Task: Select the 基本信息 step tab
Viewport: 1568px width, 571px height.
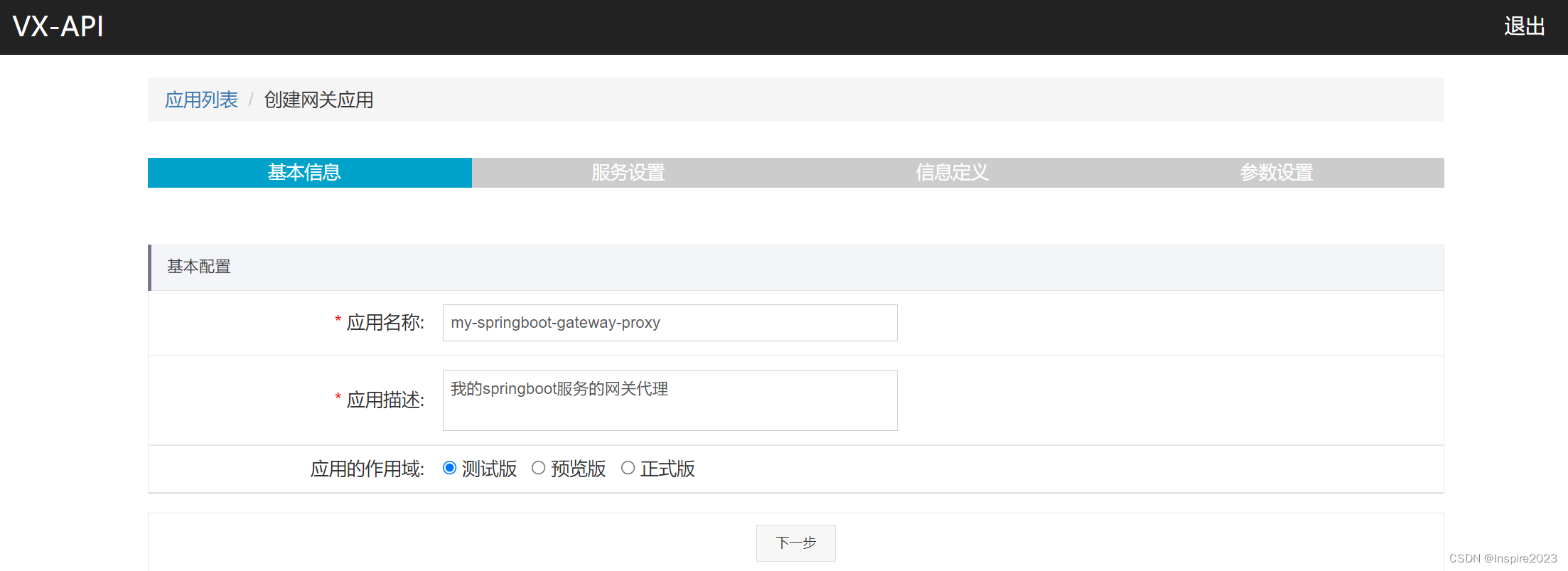Action: coord(310,173)
